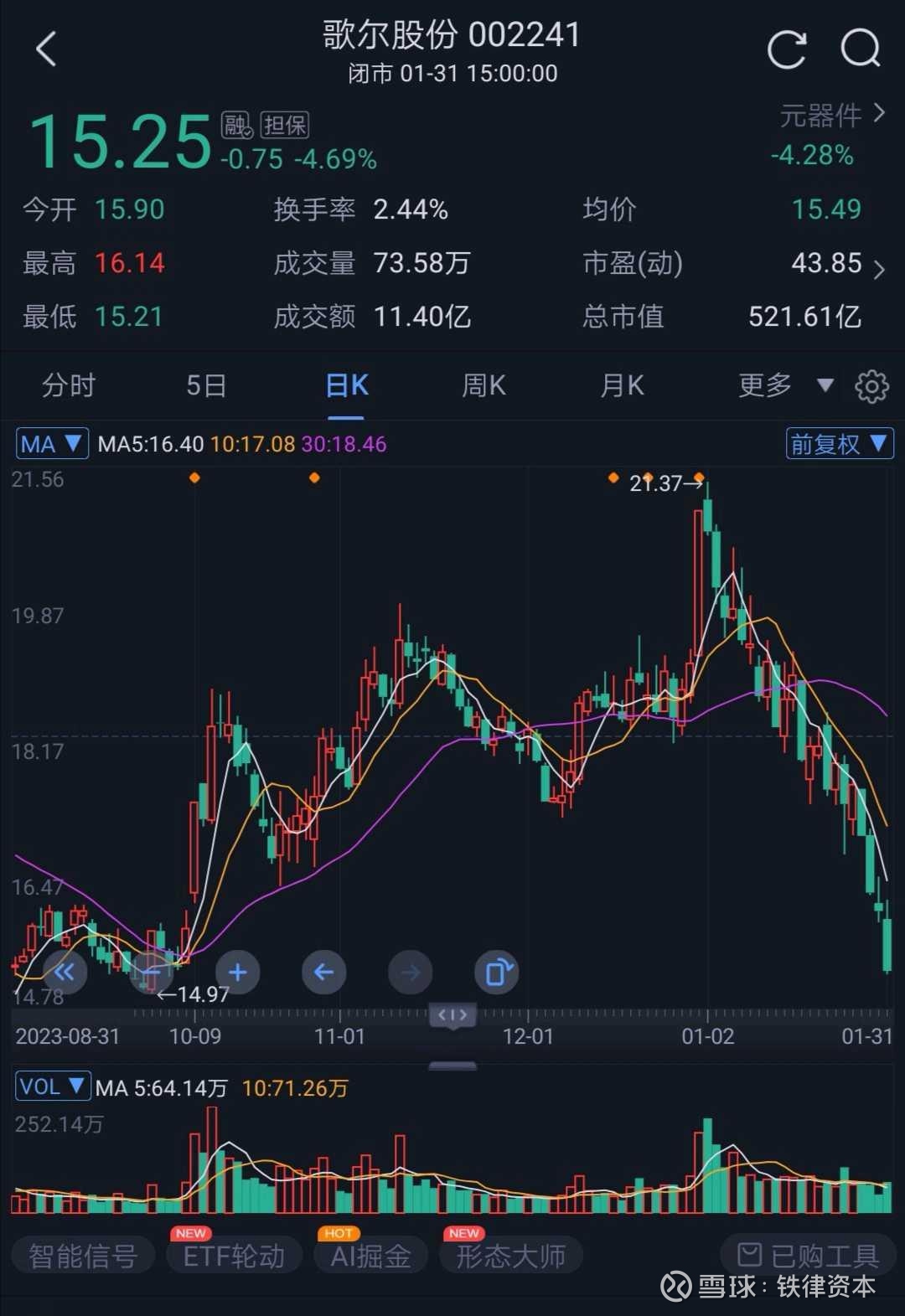Switch to 分时 tab
Screen dimensions: 905x1316
(x=69, y=385)
